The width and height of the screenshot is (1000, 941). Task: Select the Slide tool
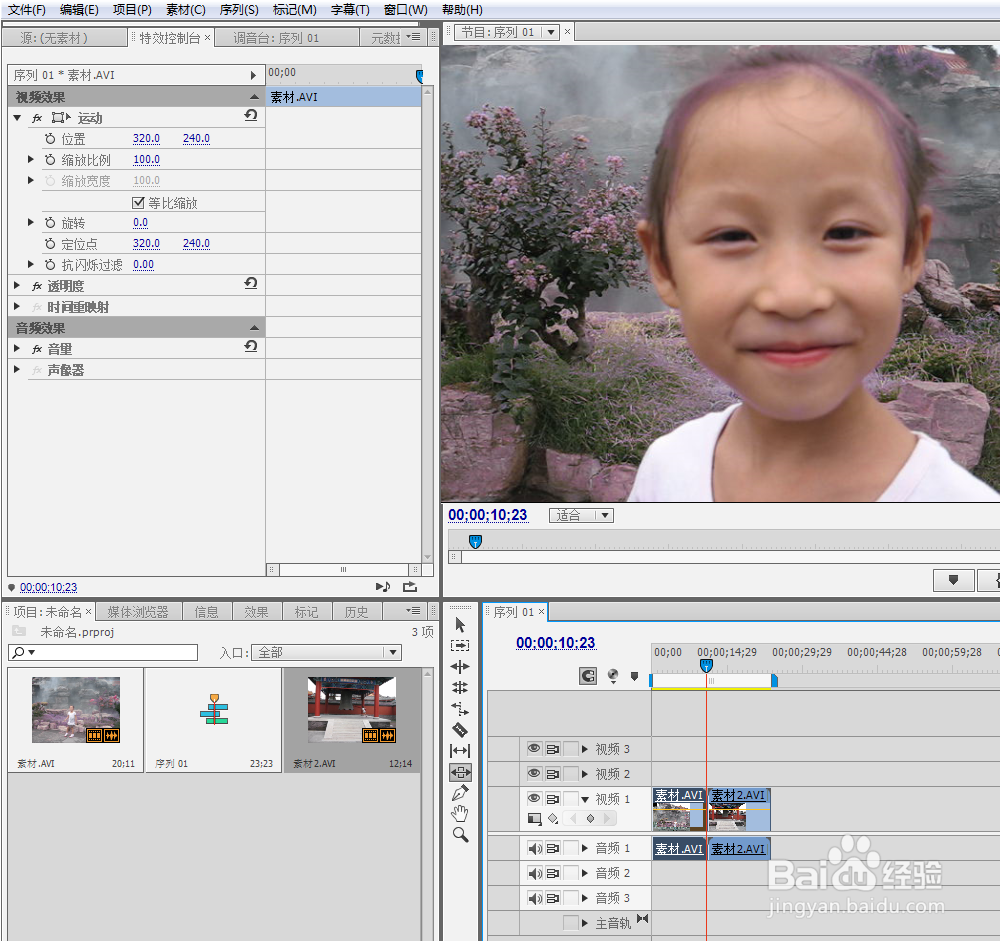tap(460, 772)
